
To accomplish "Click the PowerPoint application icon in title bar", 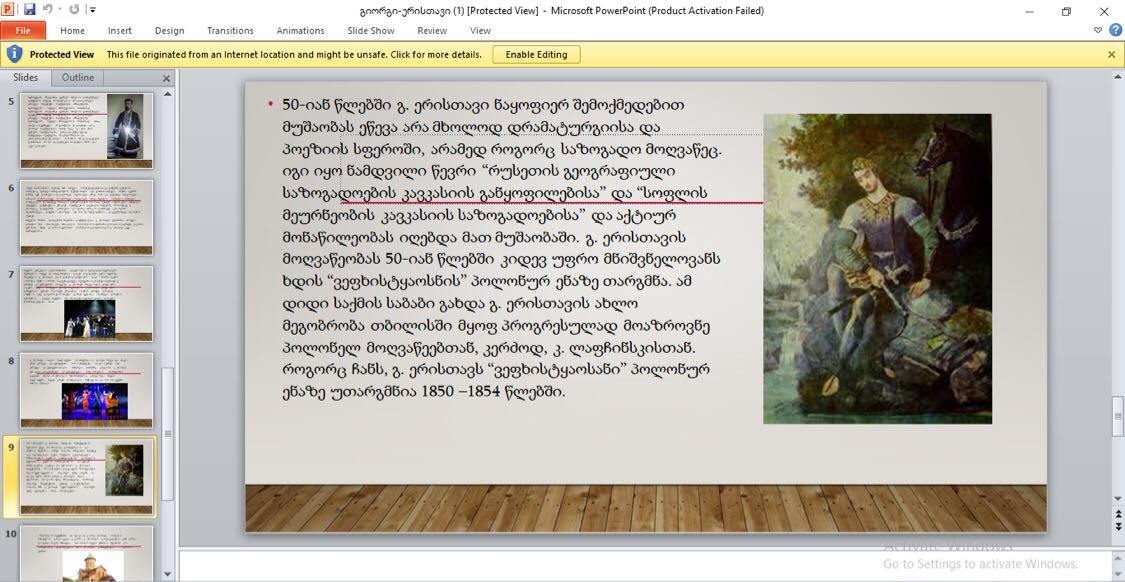I will (8, 10).
